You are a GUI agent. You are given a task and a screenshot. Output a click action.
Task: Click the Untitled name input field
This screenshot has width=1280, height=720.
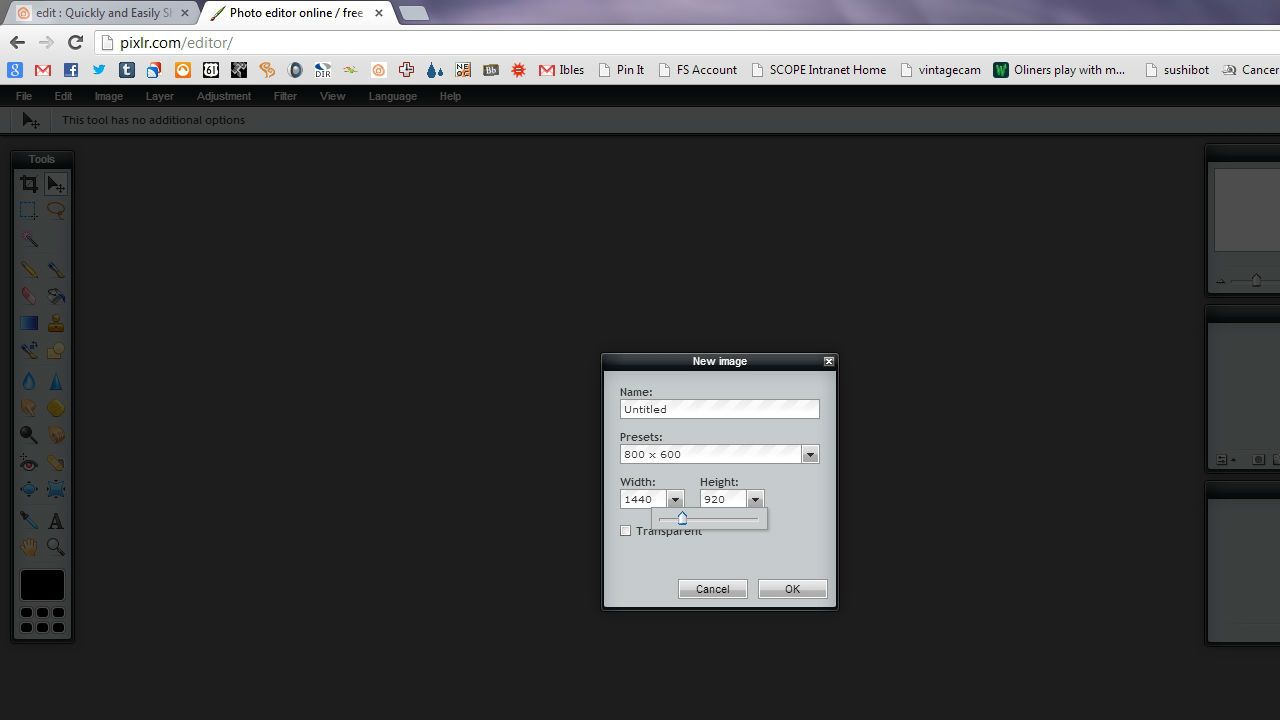tap(719, 409)
